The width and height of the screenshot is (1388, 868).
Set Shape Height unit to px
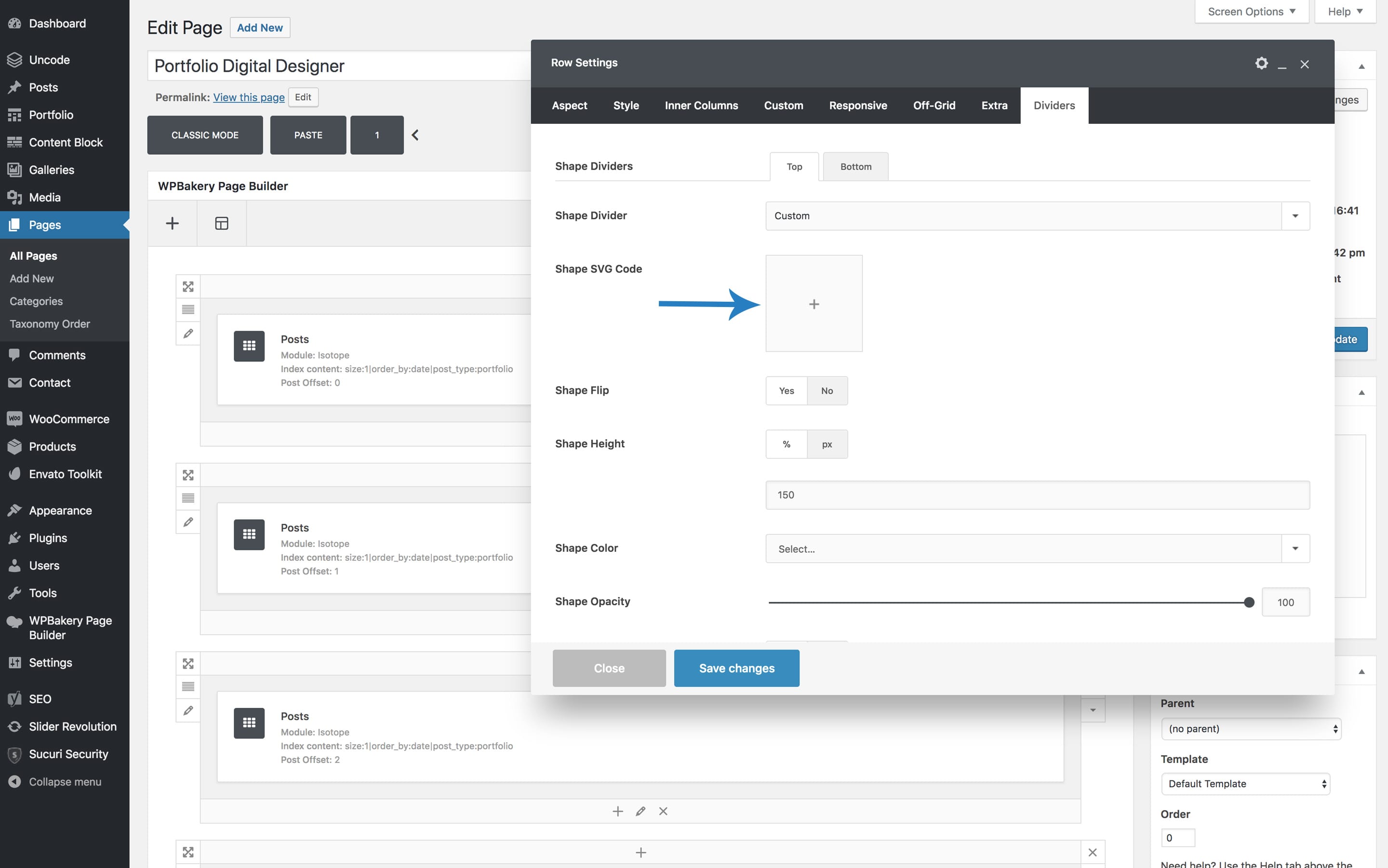tap(827, 444)
